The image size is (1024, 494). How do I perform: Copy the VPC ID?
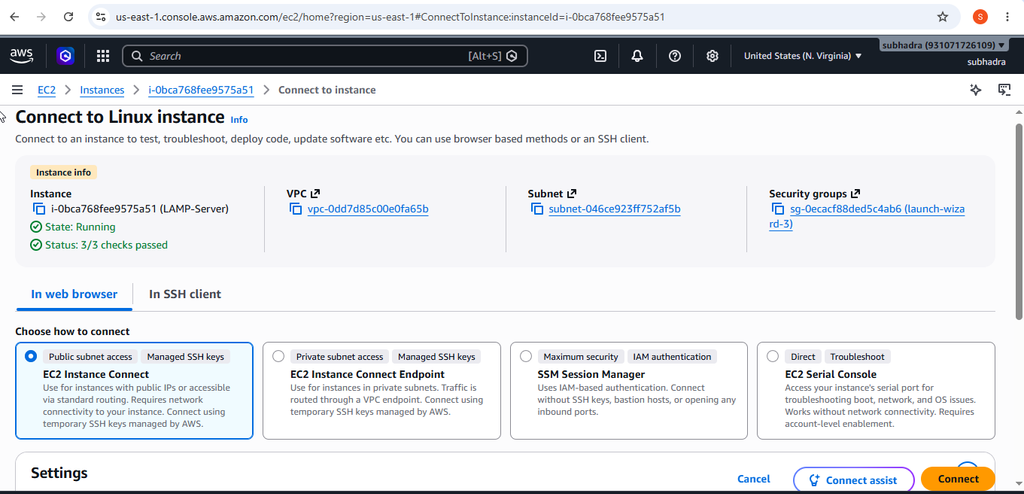click(x=295, y=209)
